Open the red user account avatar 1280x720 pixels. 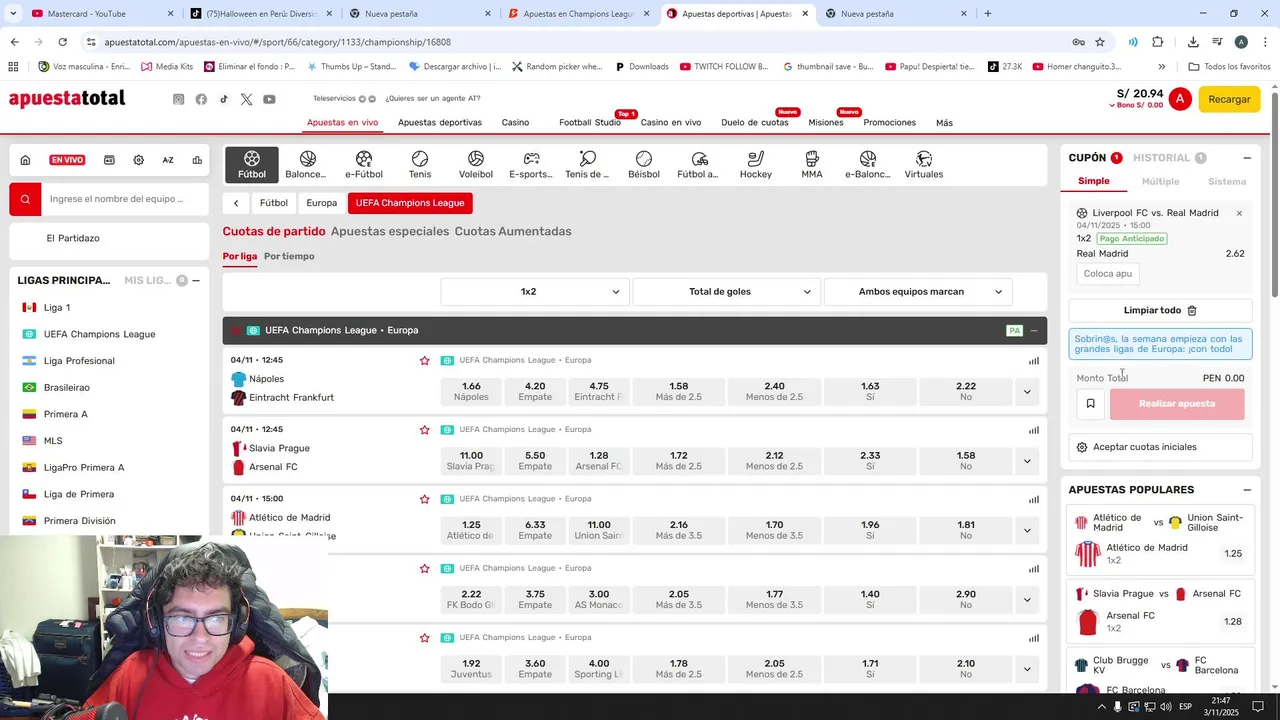point(1180,99)
